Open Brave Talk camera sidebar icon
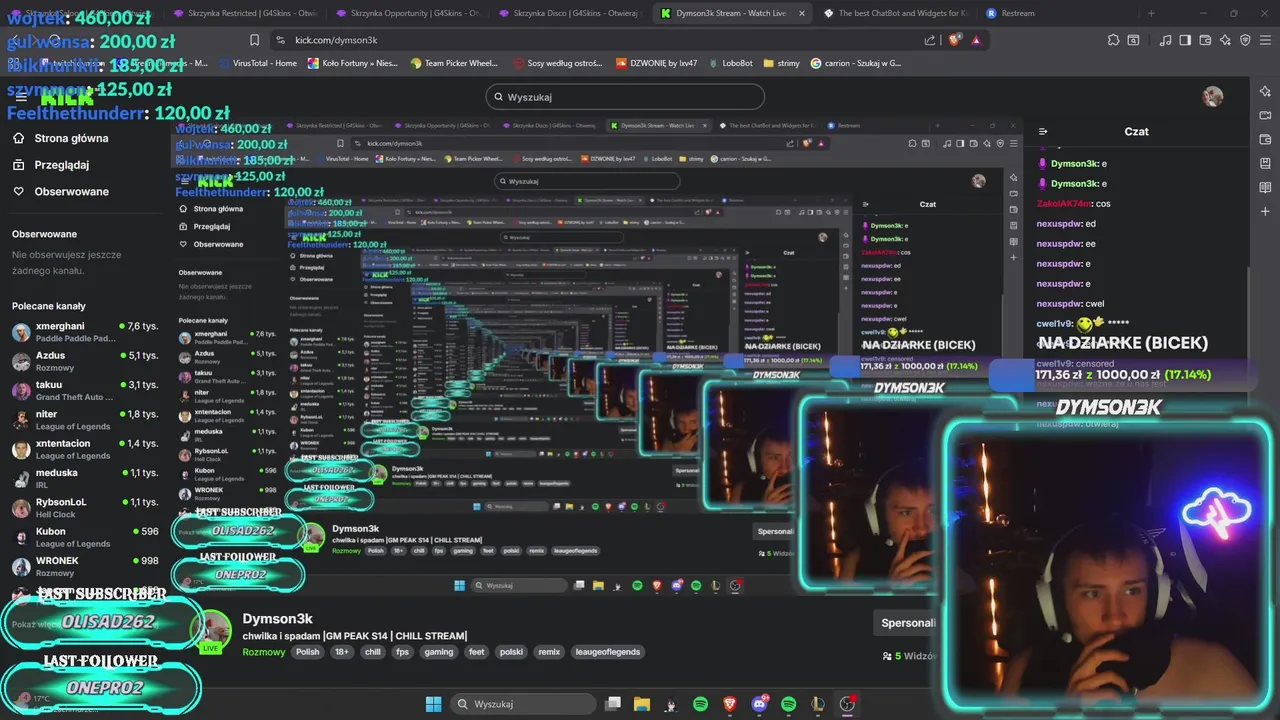The width and height of the screenshot is (1280, 720). [1265, 115]
